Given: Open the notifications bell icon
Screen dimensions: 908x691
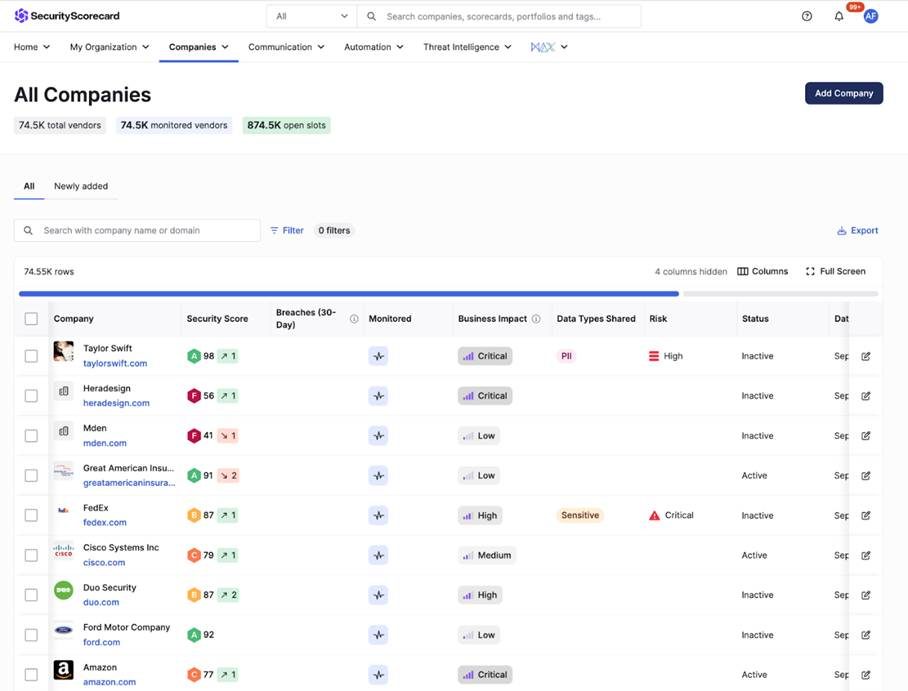Looking at the screenshot, I should pos(839,16).
